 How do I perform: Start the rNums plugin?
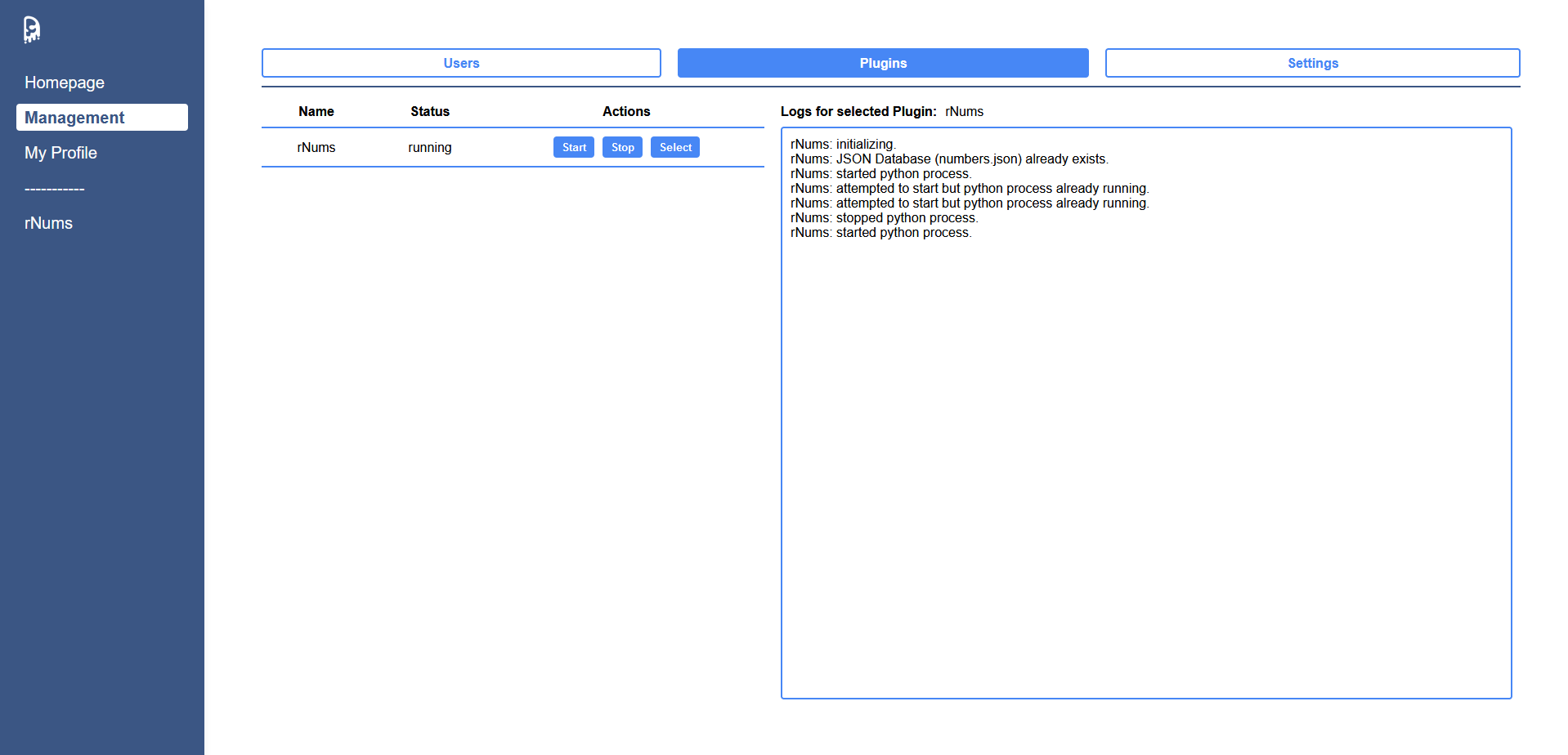point(574,147)
